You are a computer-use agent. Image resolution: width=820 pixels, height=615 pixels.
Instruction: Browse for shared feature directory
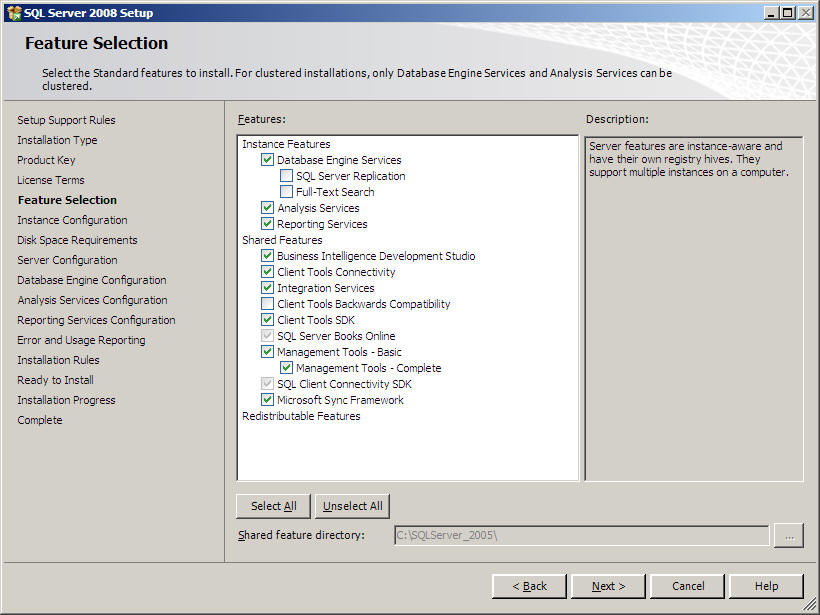789,536
